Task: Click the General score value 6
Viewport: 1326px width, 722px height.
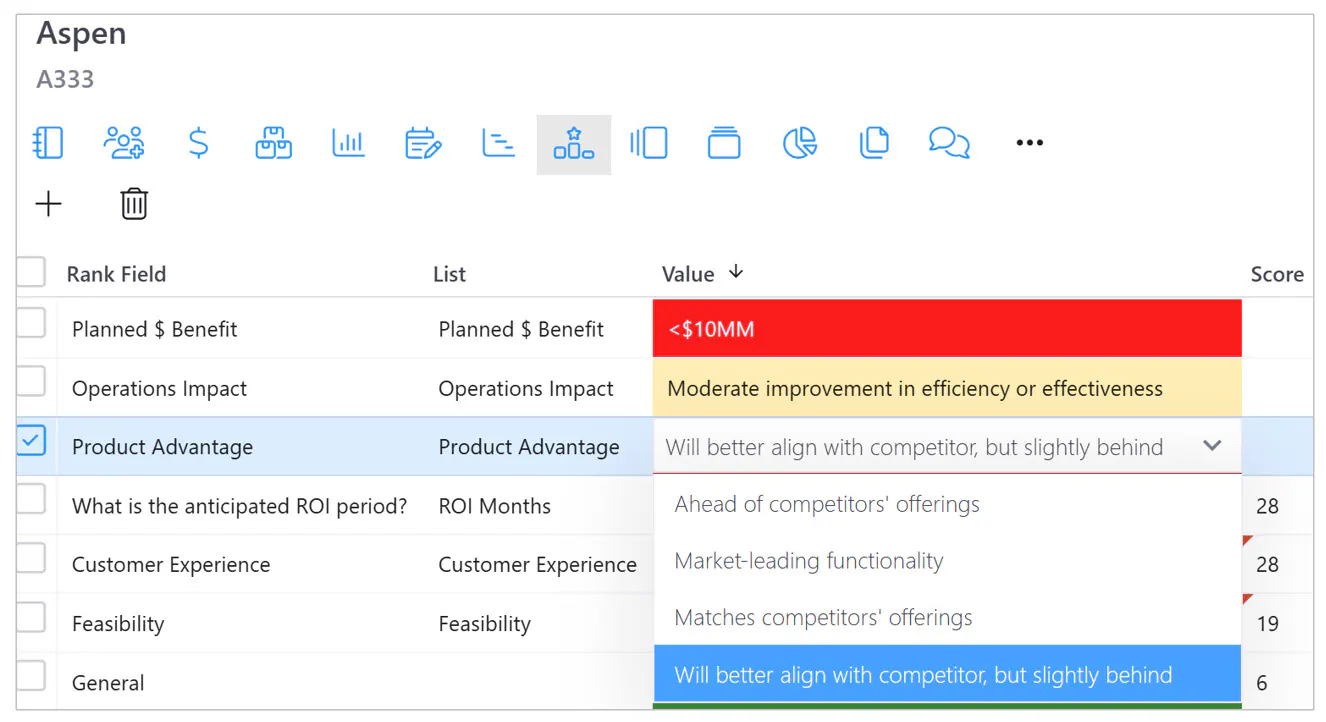Action: coord(1261,683)
